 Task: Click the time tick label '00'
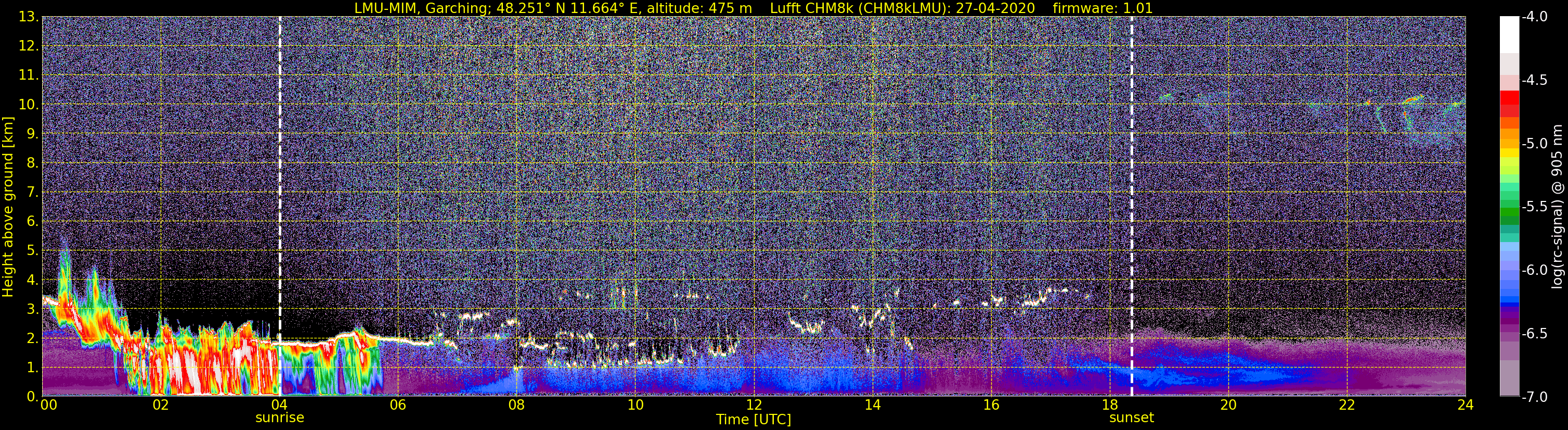[48, 405]
